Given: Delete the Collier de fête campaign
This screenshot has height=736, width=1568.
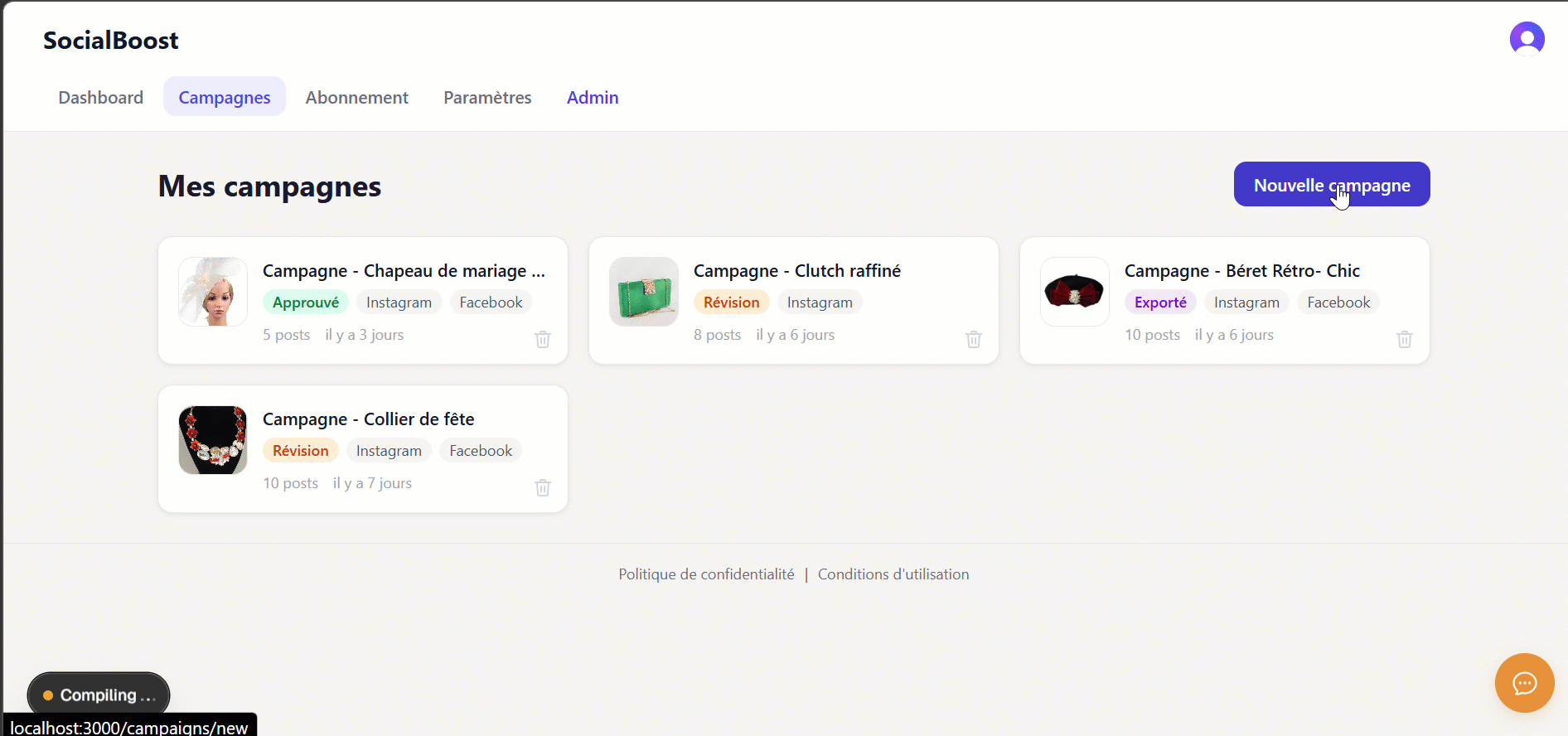Looking at the screenshot, I should (543, 487).
